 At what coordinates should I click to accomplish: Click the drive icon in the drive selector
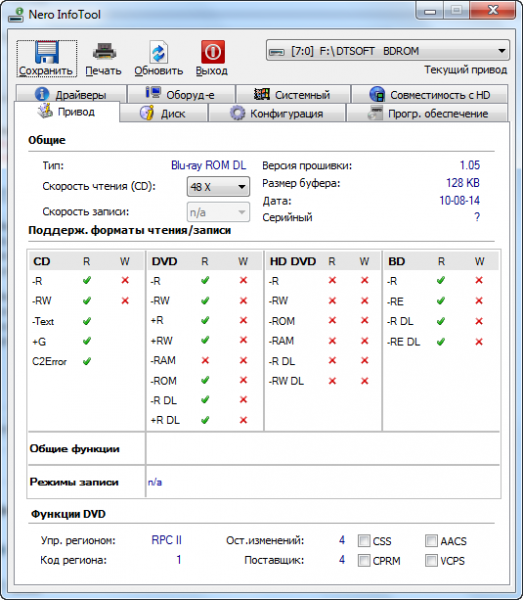tap(276, 51)
